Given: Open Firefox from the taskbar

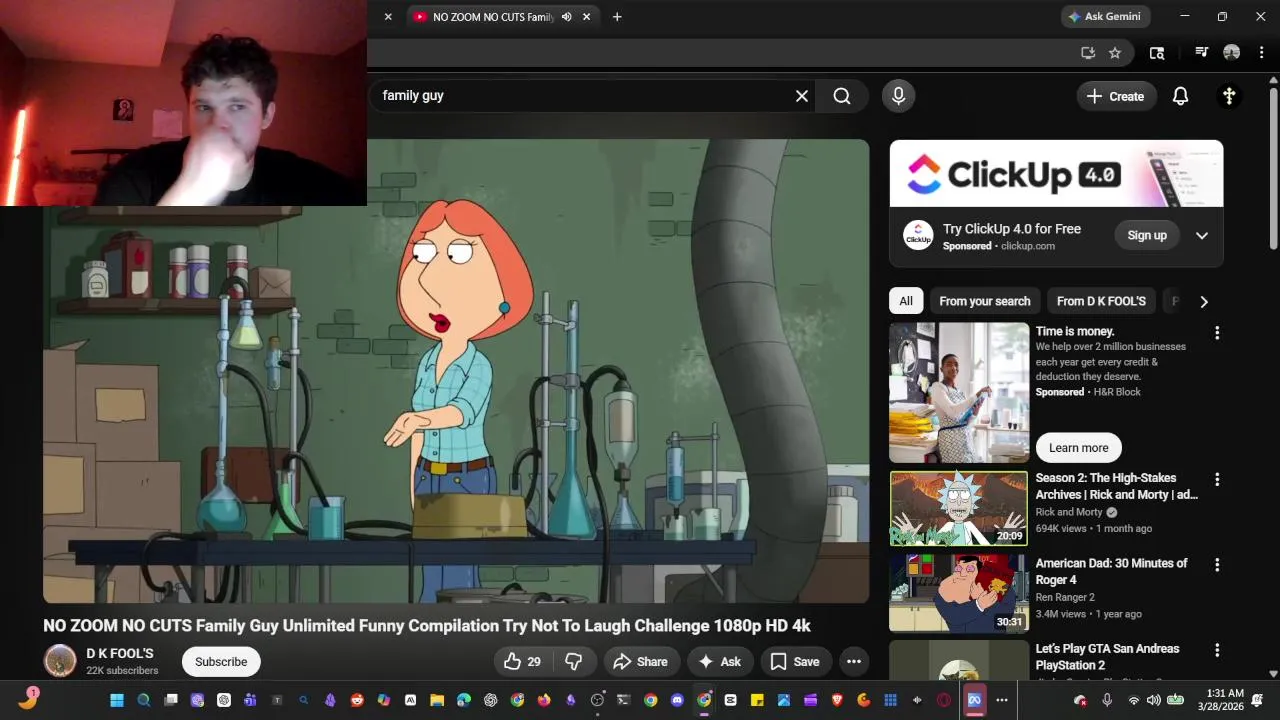Looking at the screenshot, I should point(544,700).
